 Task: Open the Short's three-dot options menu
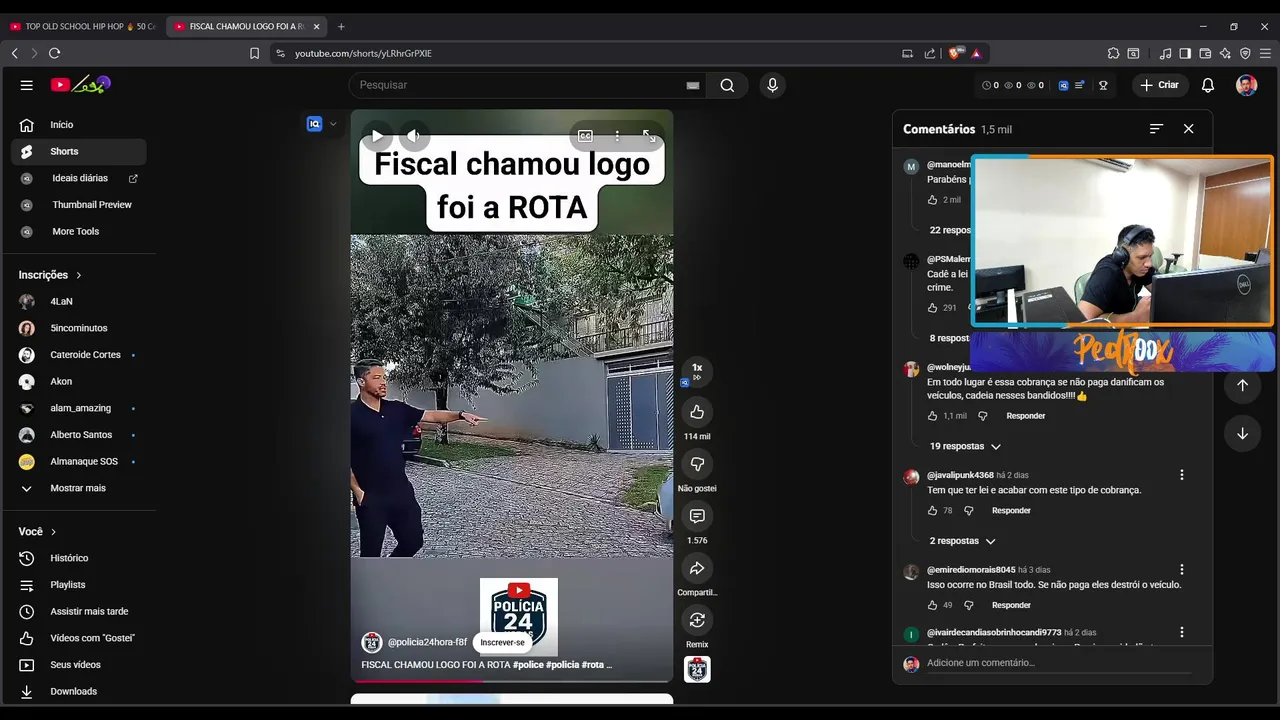click(x=617, y=136)
